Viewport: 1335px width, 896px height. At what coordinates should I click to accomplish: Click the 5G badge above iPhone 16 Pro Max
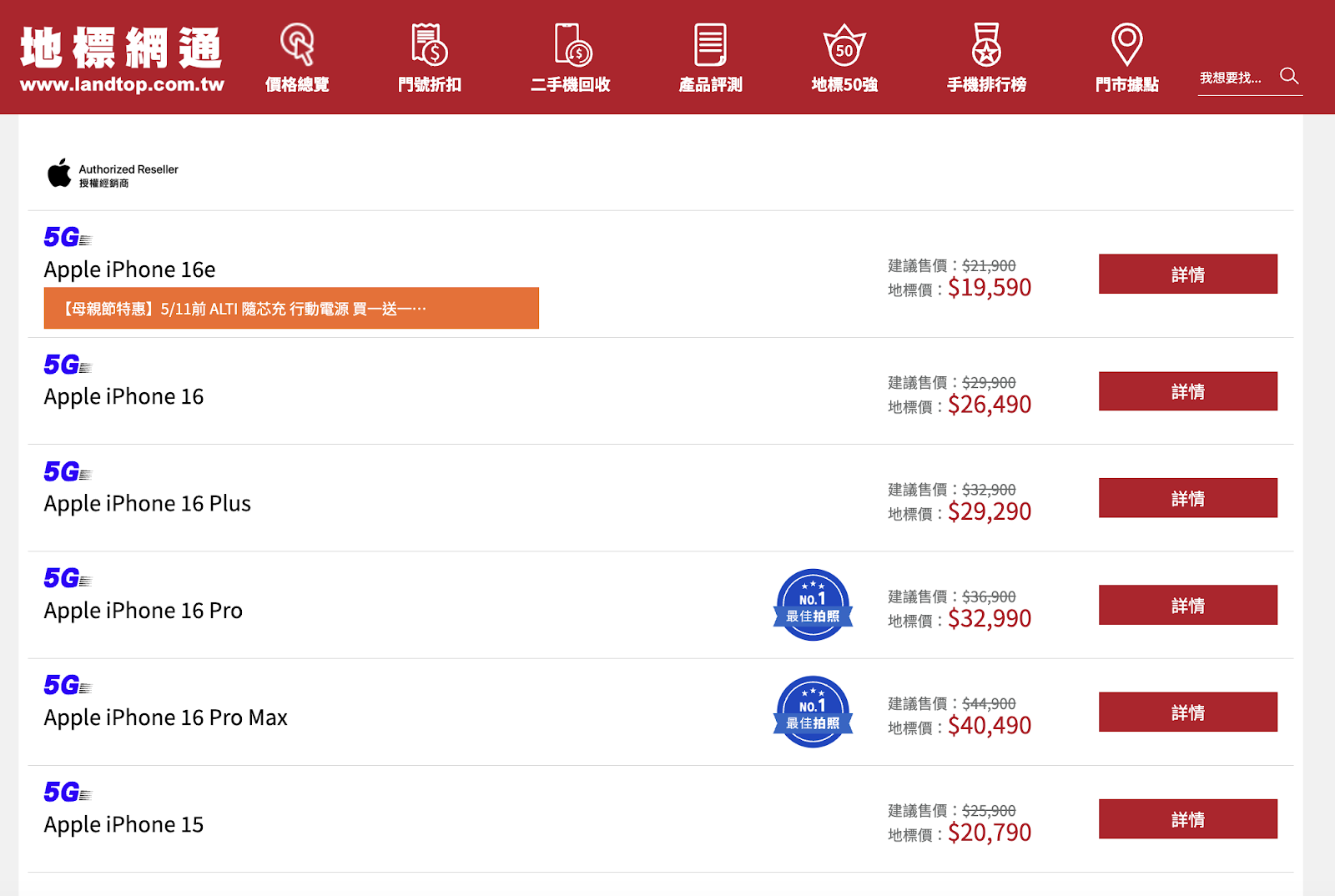click(67, 685)
